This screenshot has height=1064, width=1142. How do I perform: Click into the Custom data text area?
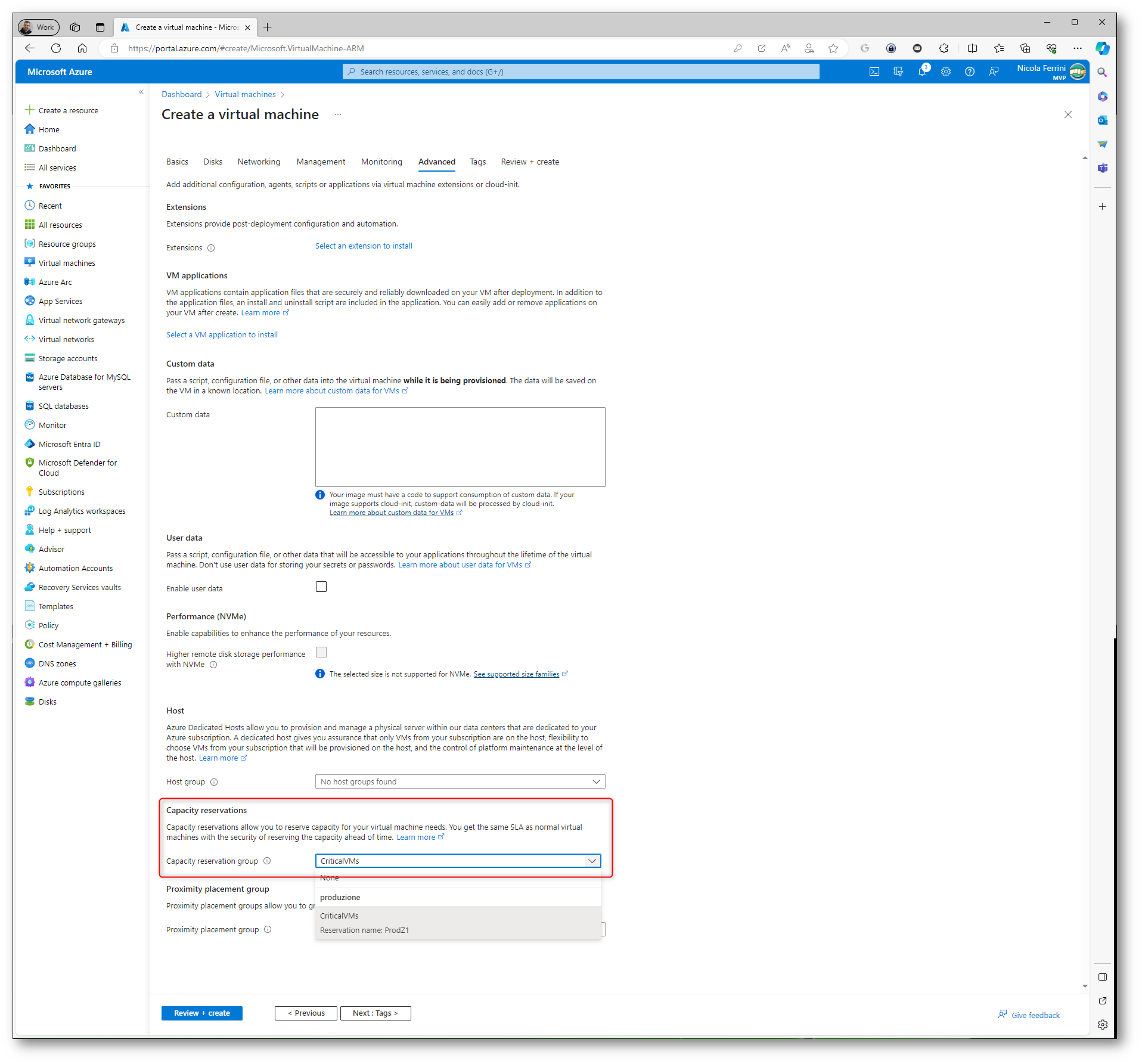pyautogui.click(x=460, y=446)
